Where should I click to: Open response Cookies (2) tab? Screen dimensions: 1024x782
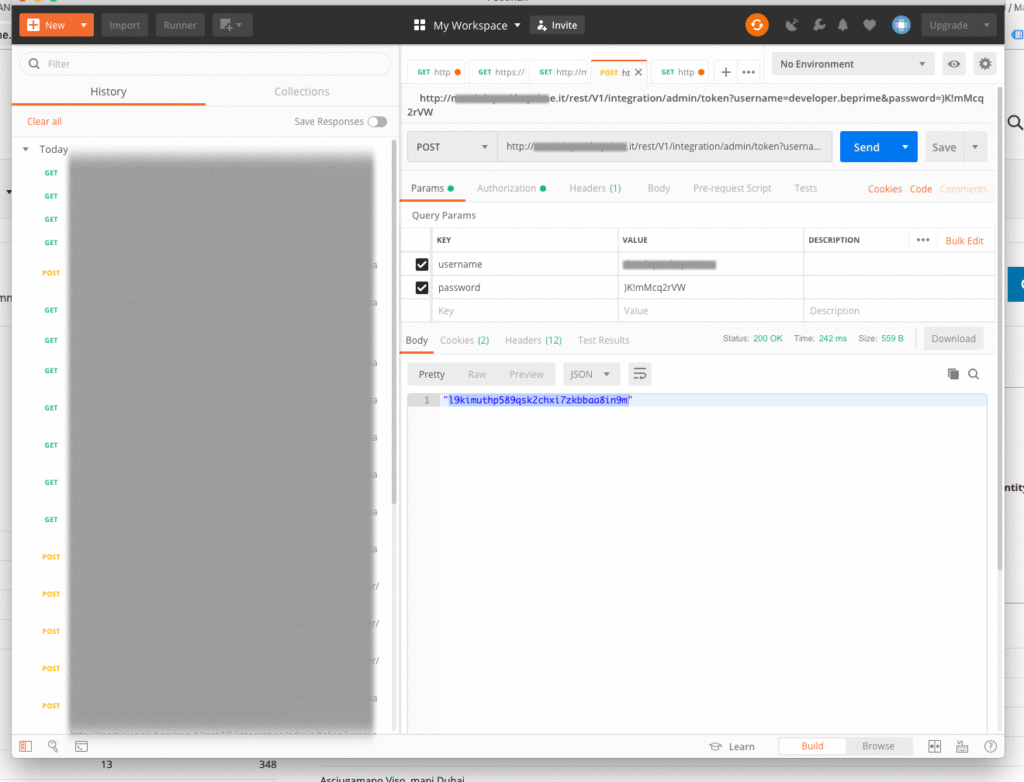(x=464, y=340)
